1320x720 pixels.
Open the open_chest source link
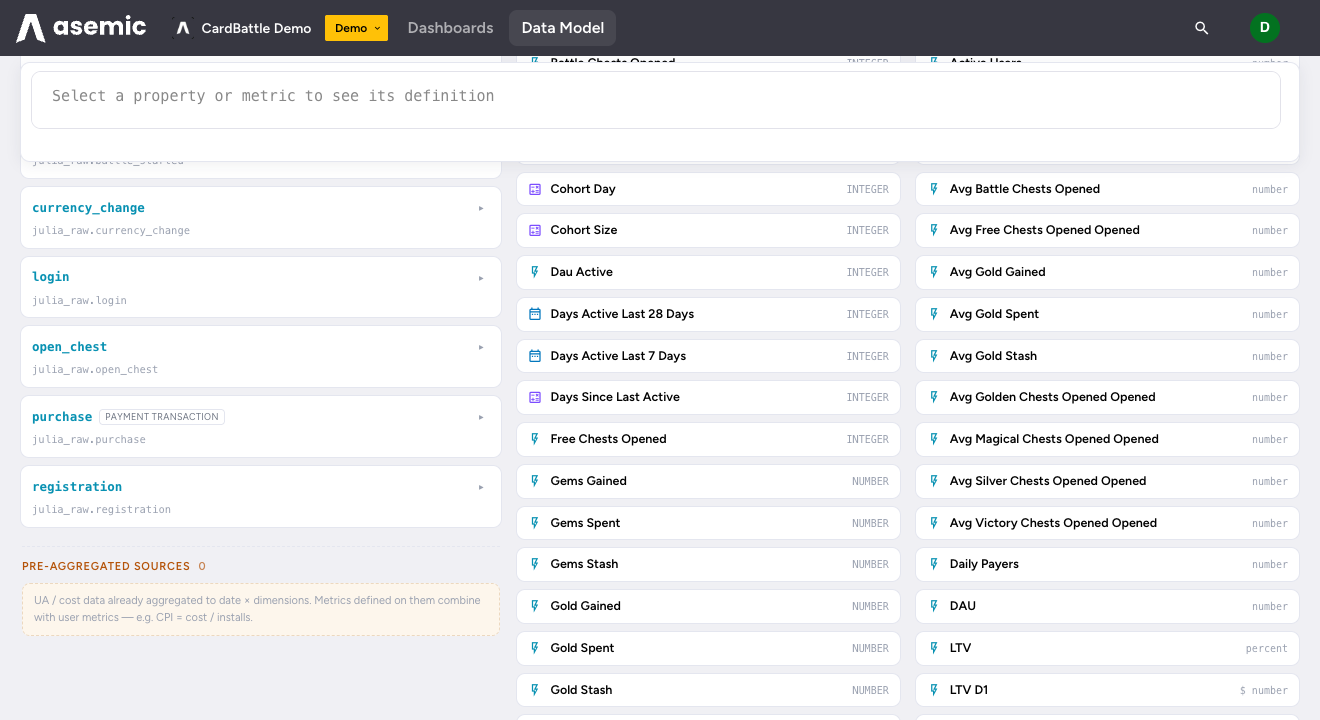tap(69, 347)
